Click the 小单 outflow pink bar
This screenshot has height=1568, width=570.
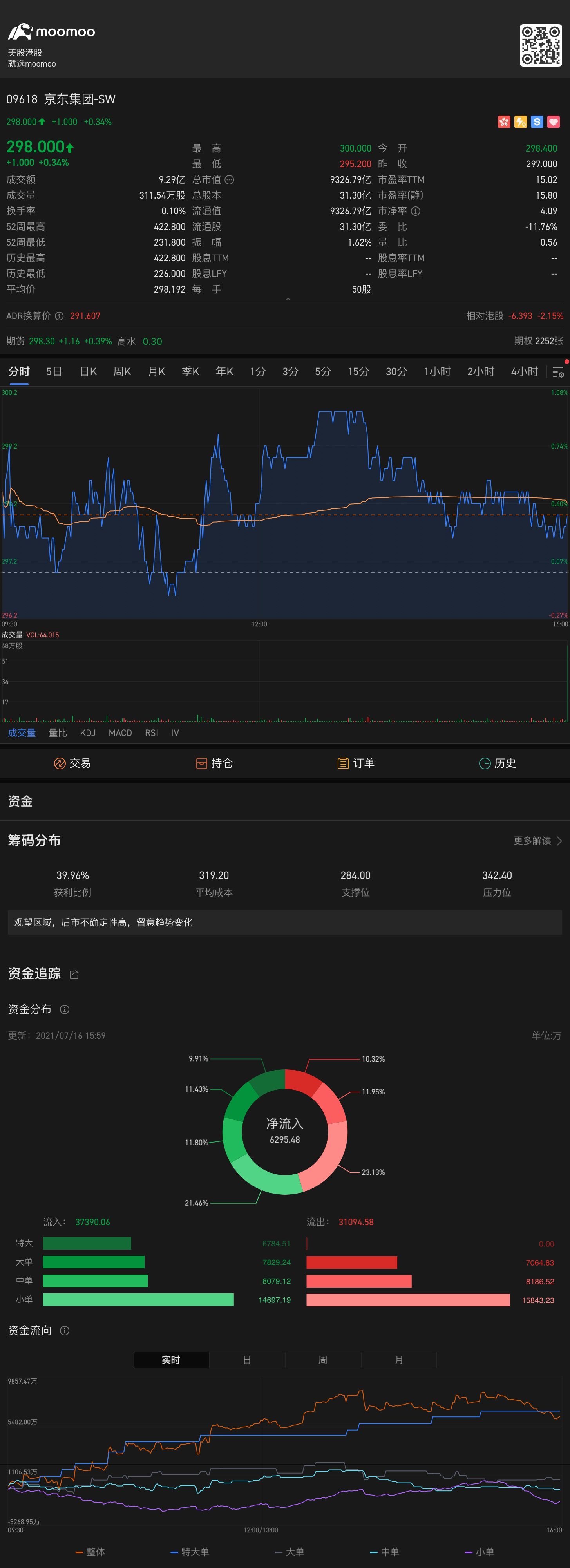click(408, 1300)
